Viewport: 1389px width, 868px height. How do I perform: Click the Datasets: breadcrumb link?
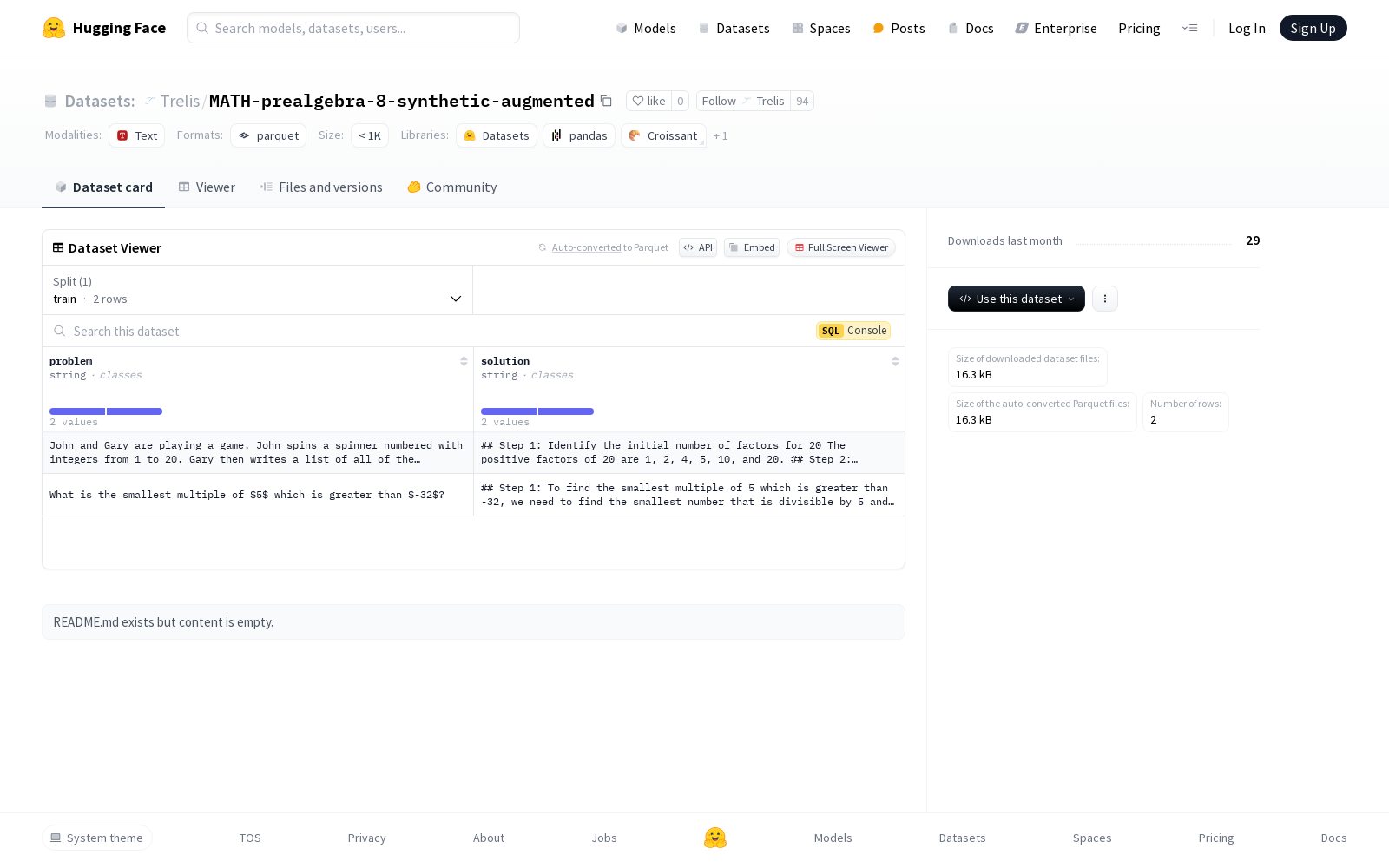coord(100,101)
